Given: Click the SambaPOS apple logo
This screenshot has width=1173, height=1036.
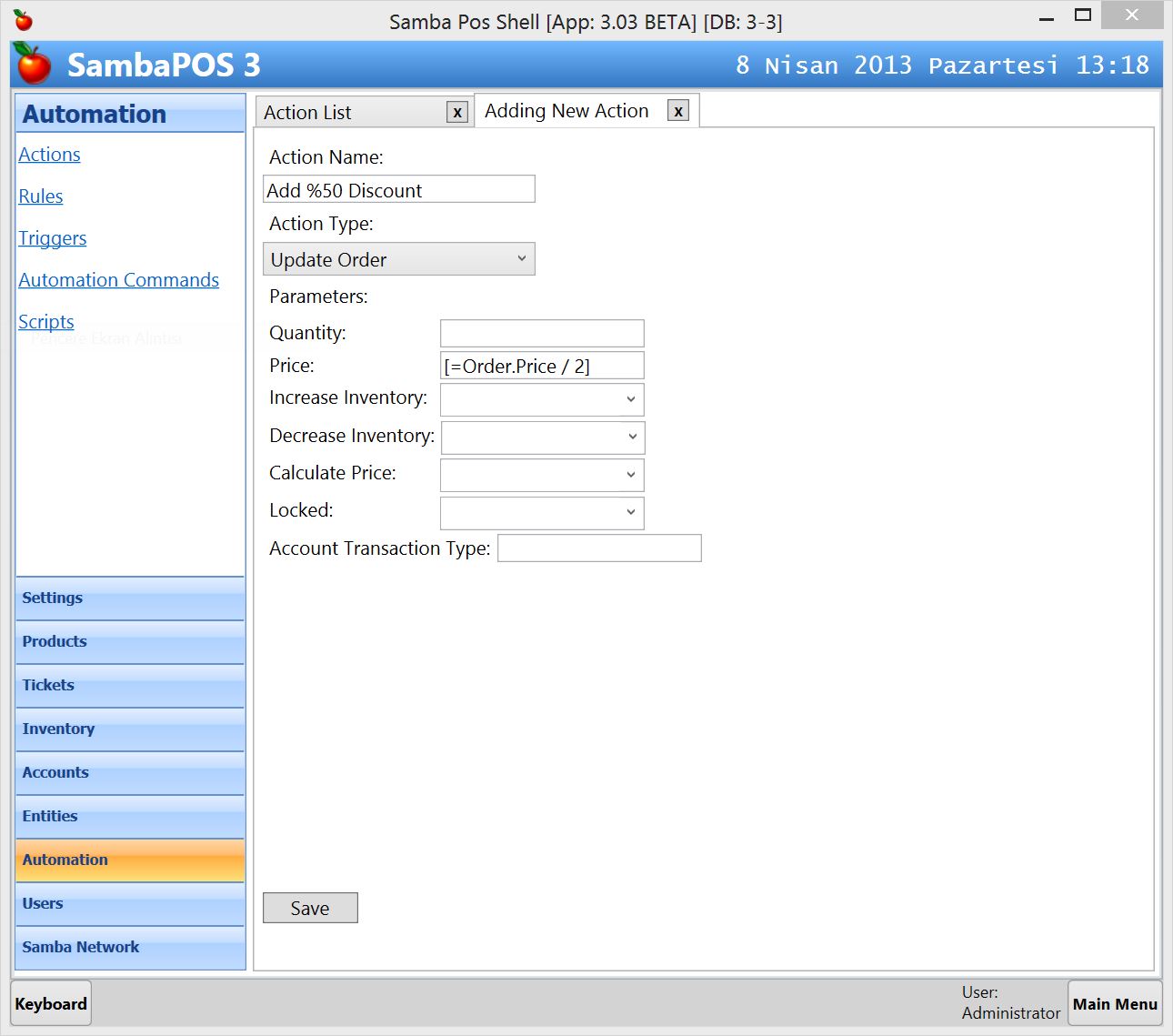Looking at the screenshot, I should (34, 65).
